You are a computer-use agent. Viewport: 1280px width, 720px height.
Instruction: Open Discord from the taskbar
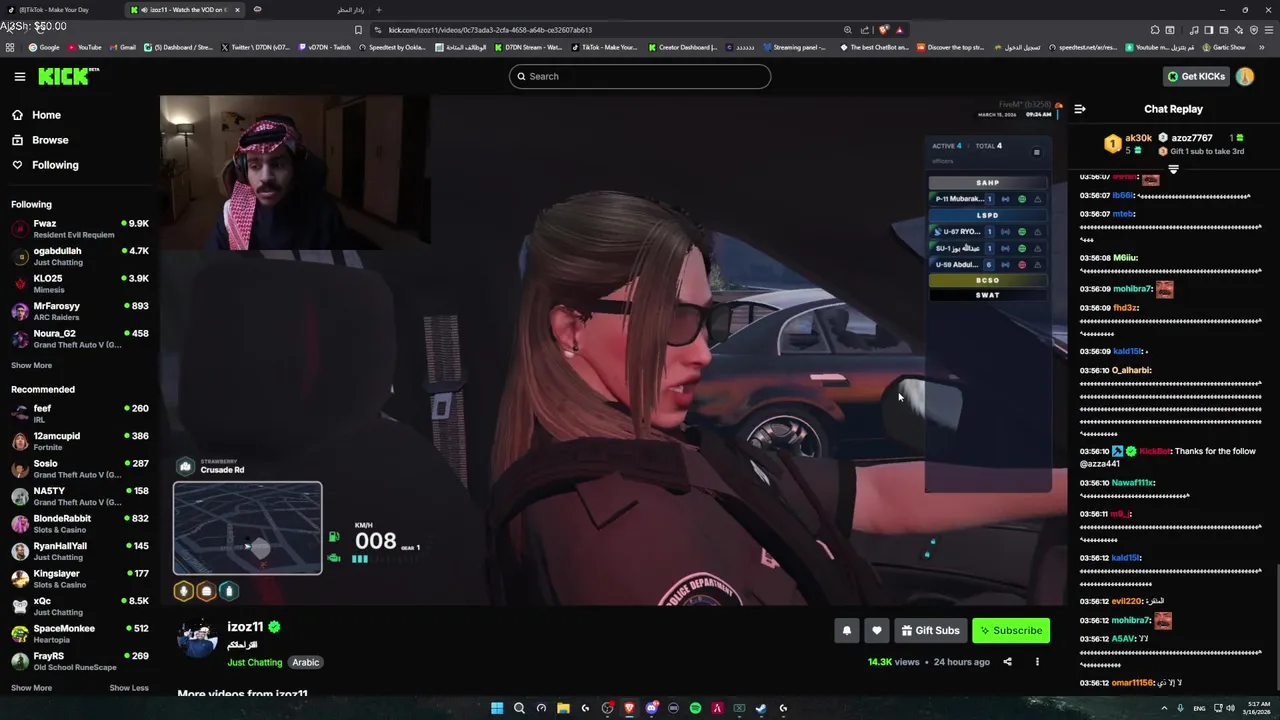[x=651, y=708]
